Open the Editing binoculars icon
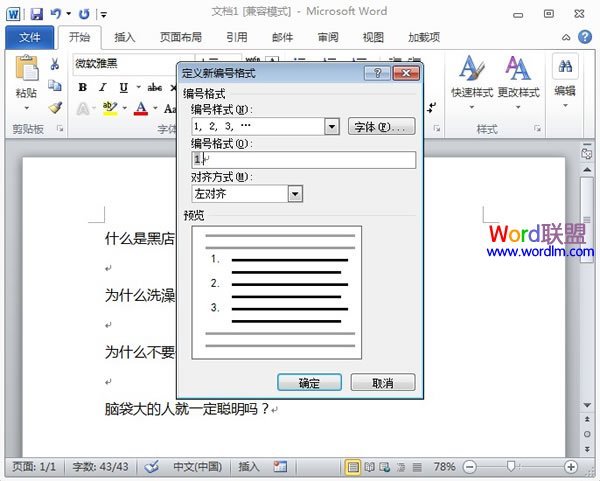This screenshot has width=600, height=481. [x=565, y=66]
